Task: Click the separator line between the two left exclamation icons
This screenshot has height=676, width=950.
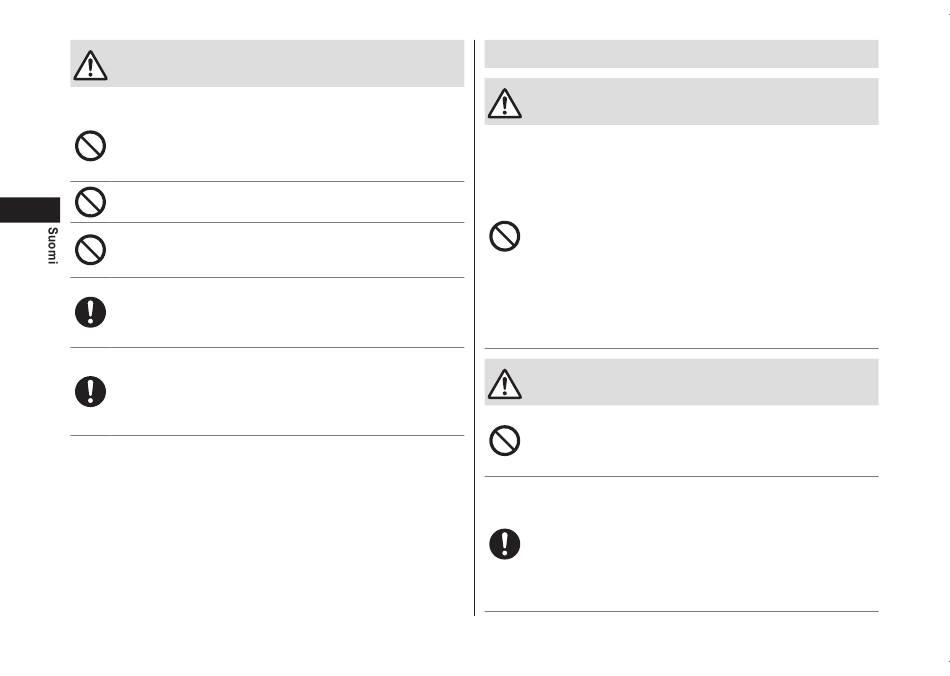Action: [267, 348]
